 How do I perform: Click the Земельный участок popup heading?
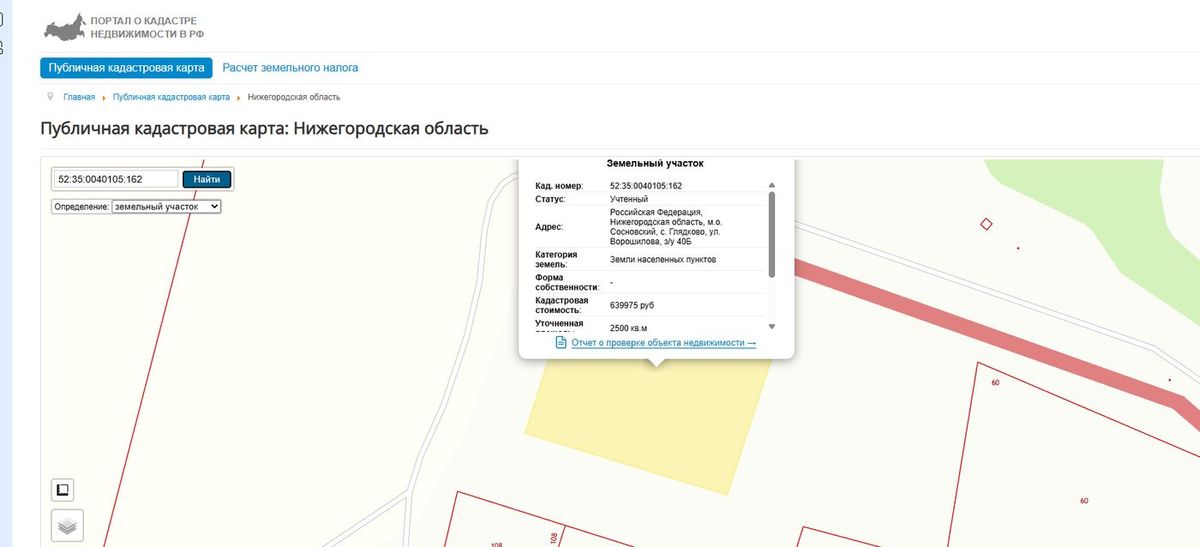(x=655, y=163)
